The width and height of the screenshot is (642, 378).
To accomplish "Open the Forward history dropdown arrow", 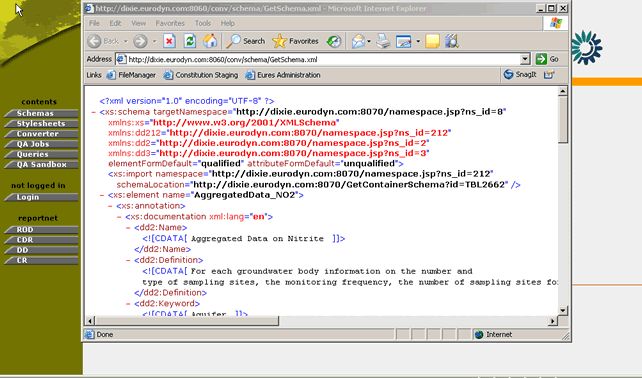I will click(154, 41).
